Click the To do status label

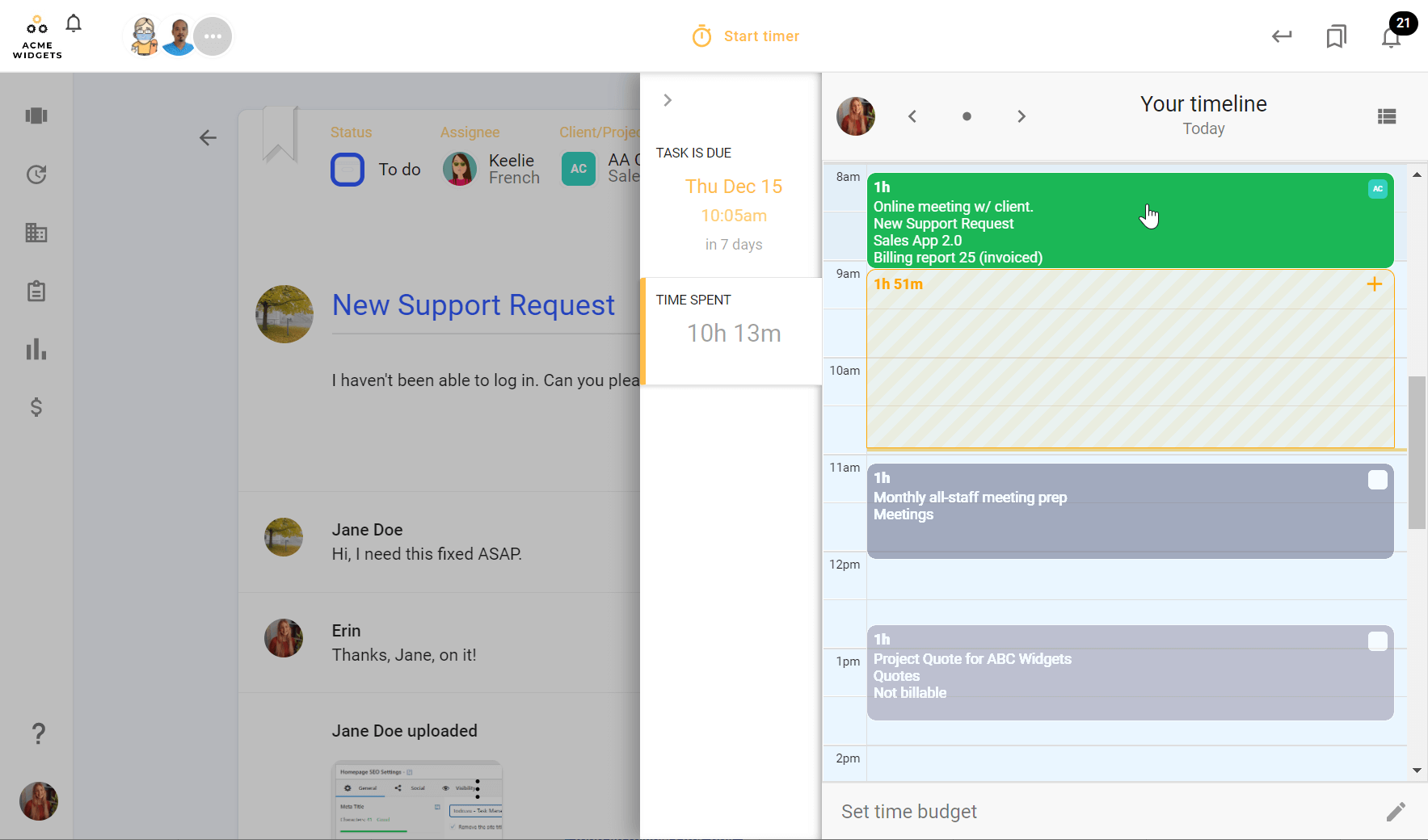click(x=400, y=170)
